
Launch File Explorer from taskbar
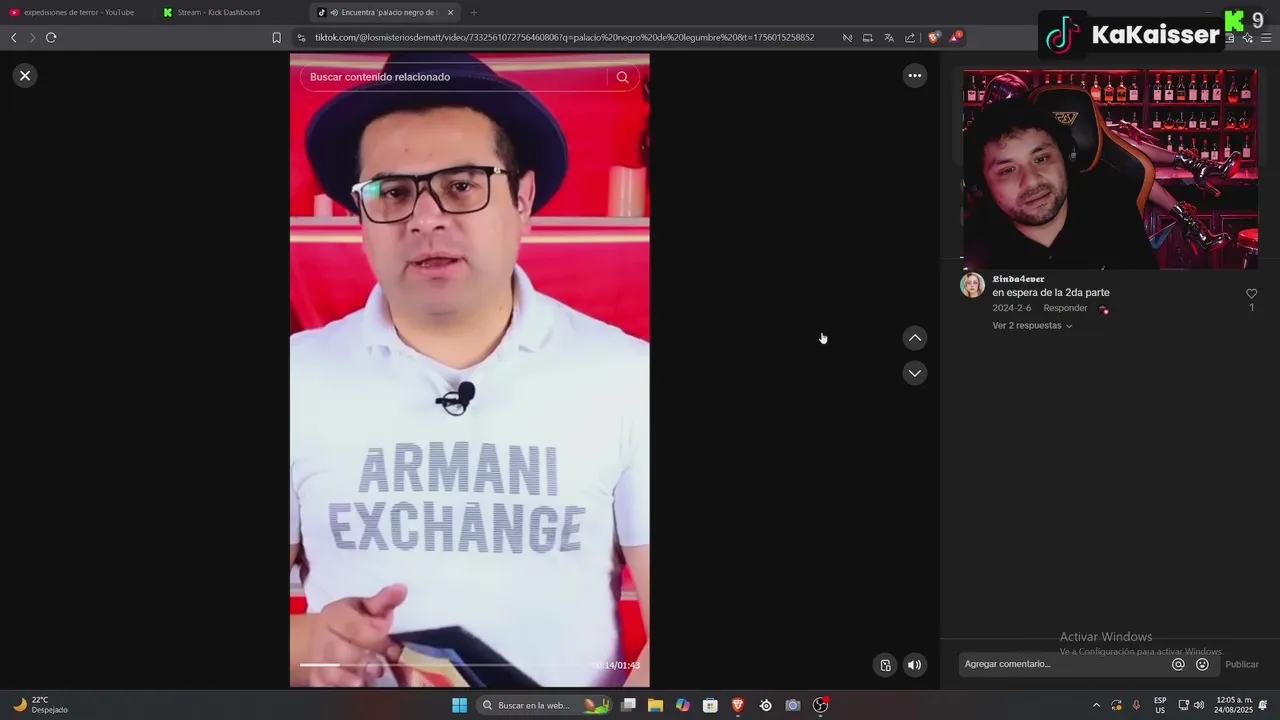(655, 705)
